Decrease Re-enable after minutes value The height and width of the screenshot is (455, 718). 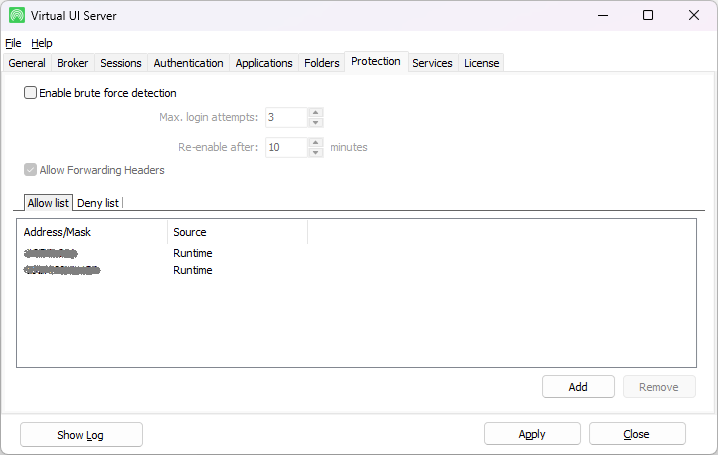[316, 153]
